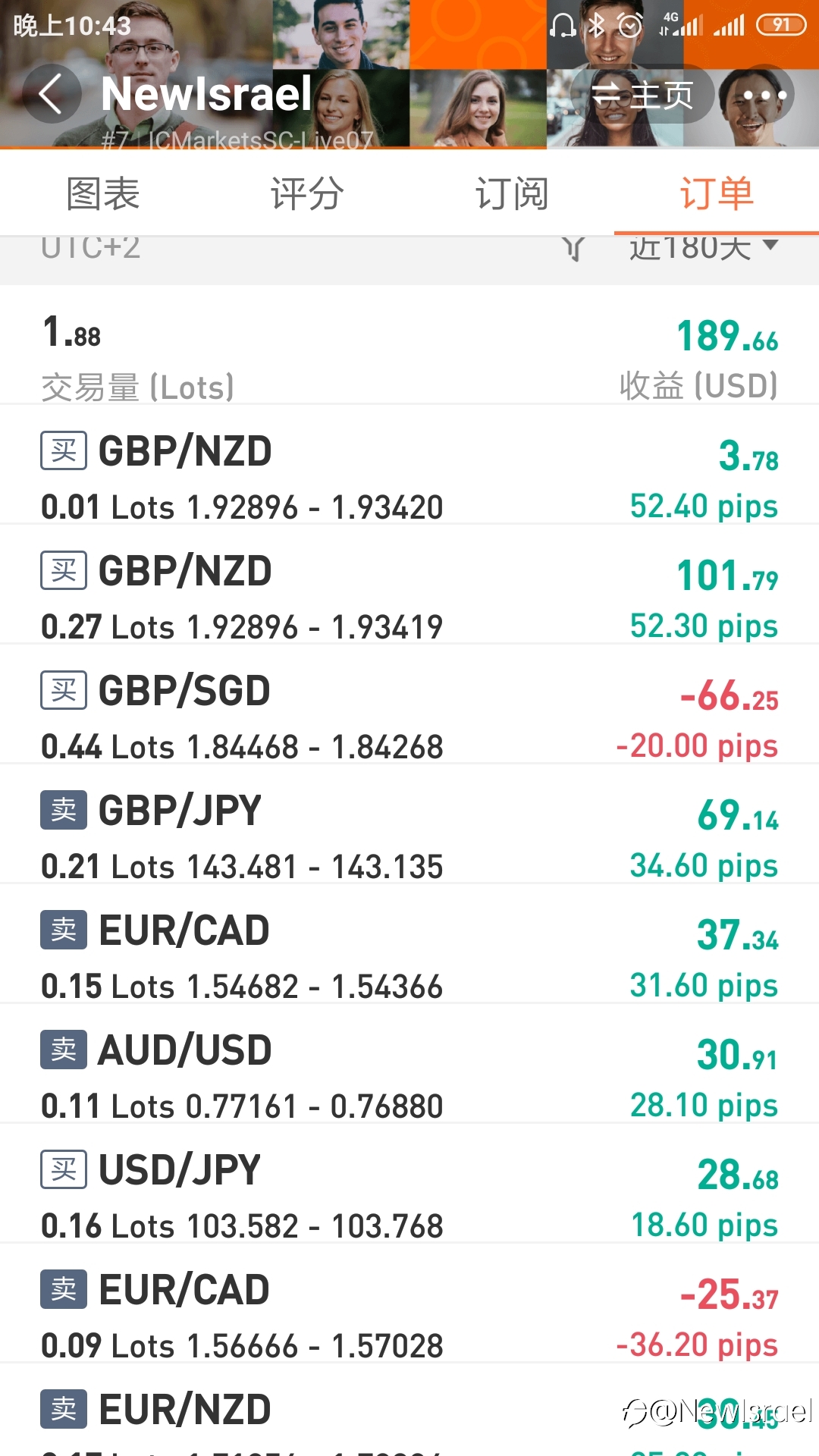Screen dimensions: 819x1456
Task: Open the EUR/CAD -25.37 loss order
Action: pyautogui.click(x=409, y=1304)
